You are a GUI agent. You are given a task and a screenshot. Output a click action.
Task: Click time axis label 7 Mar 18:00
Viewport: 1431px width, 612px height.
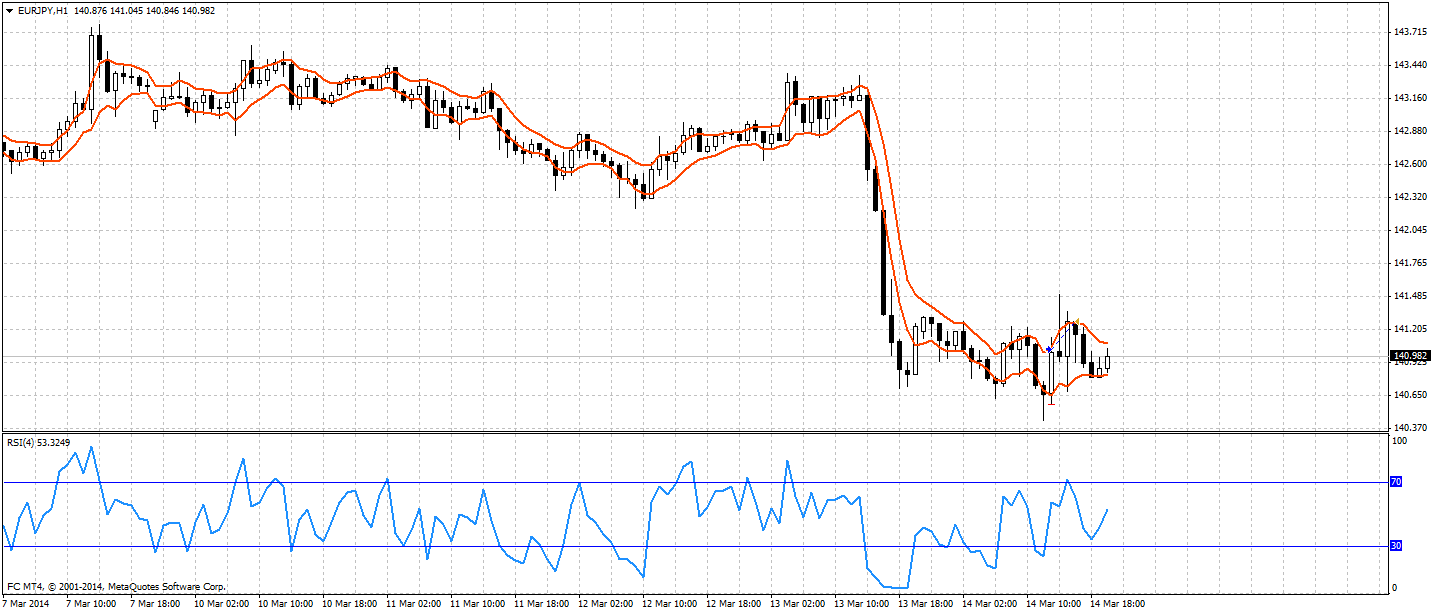tap(155, 604)
